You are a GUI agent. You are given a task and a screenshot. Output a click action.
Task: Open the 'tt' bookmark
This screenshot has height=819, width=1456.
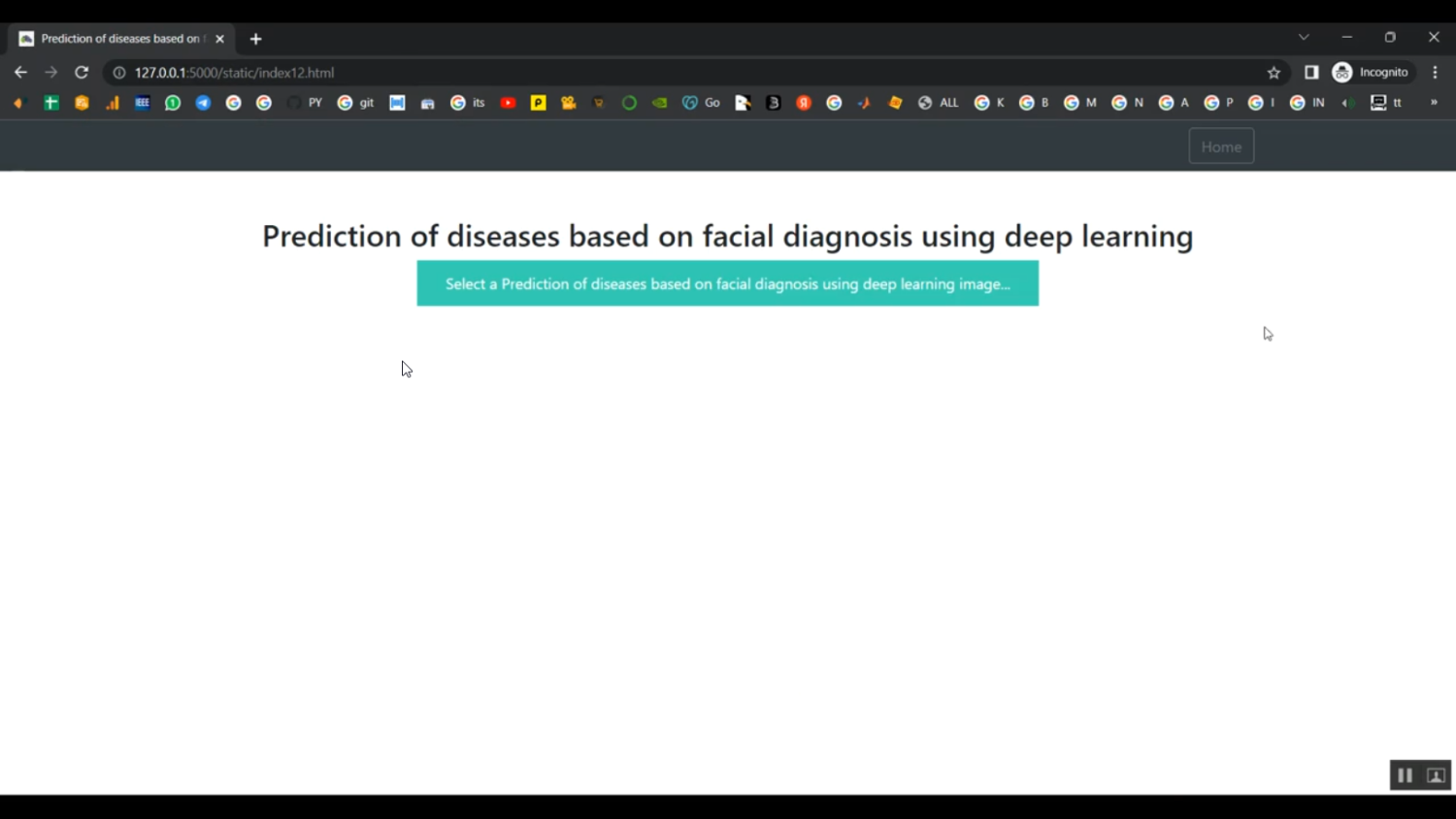click(1386, 103)
